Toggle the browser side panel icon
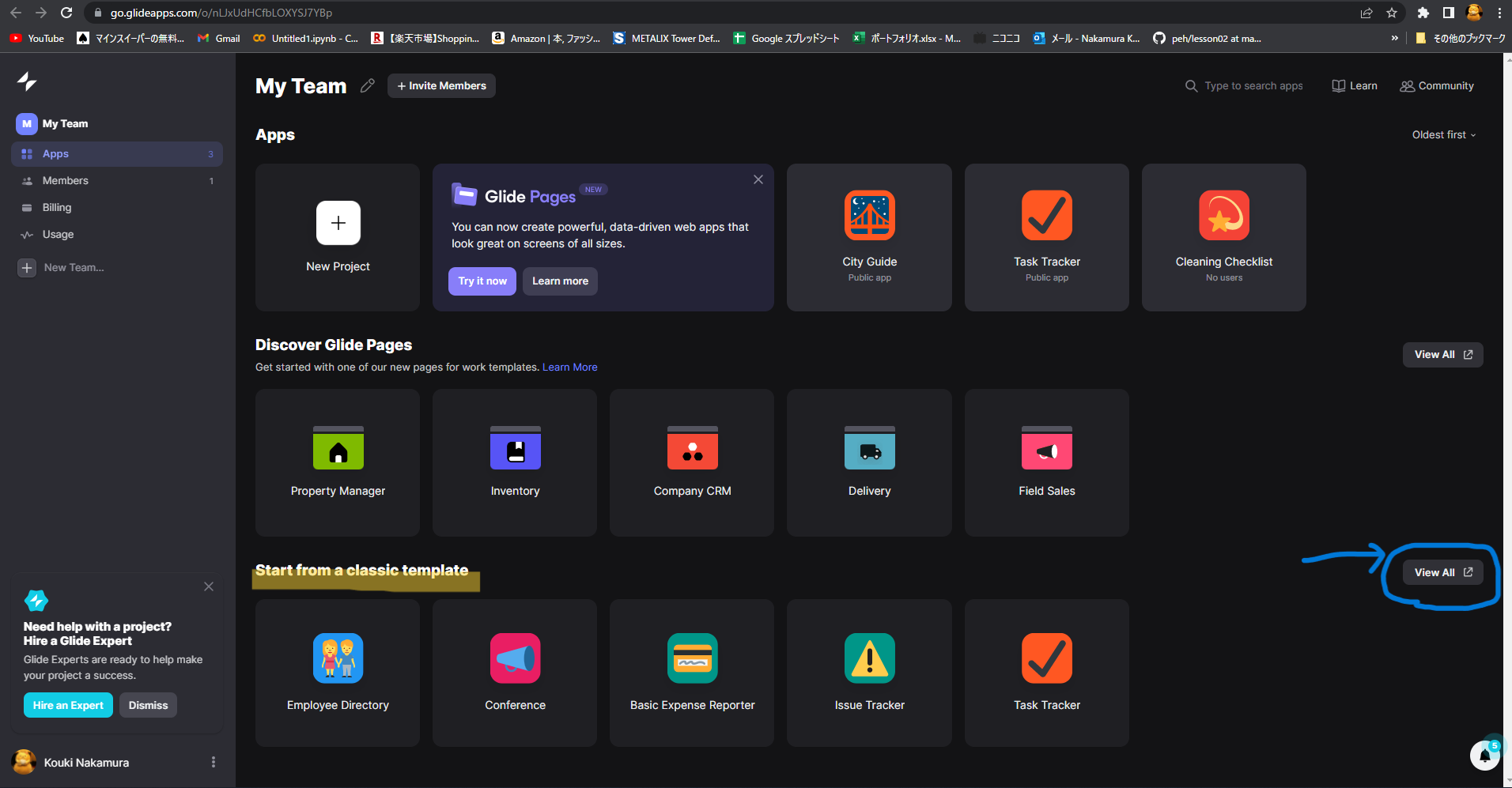 pyautogui.click(x=1449, y=13)
